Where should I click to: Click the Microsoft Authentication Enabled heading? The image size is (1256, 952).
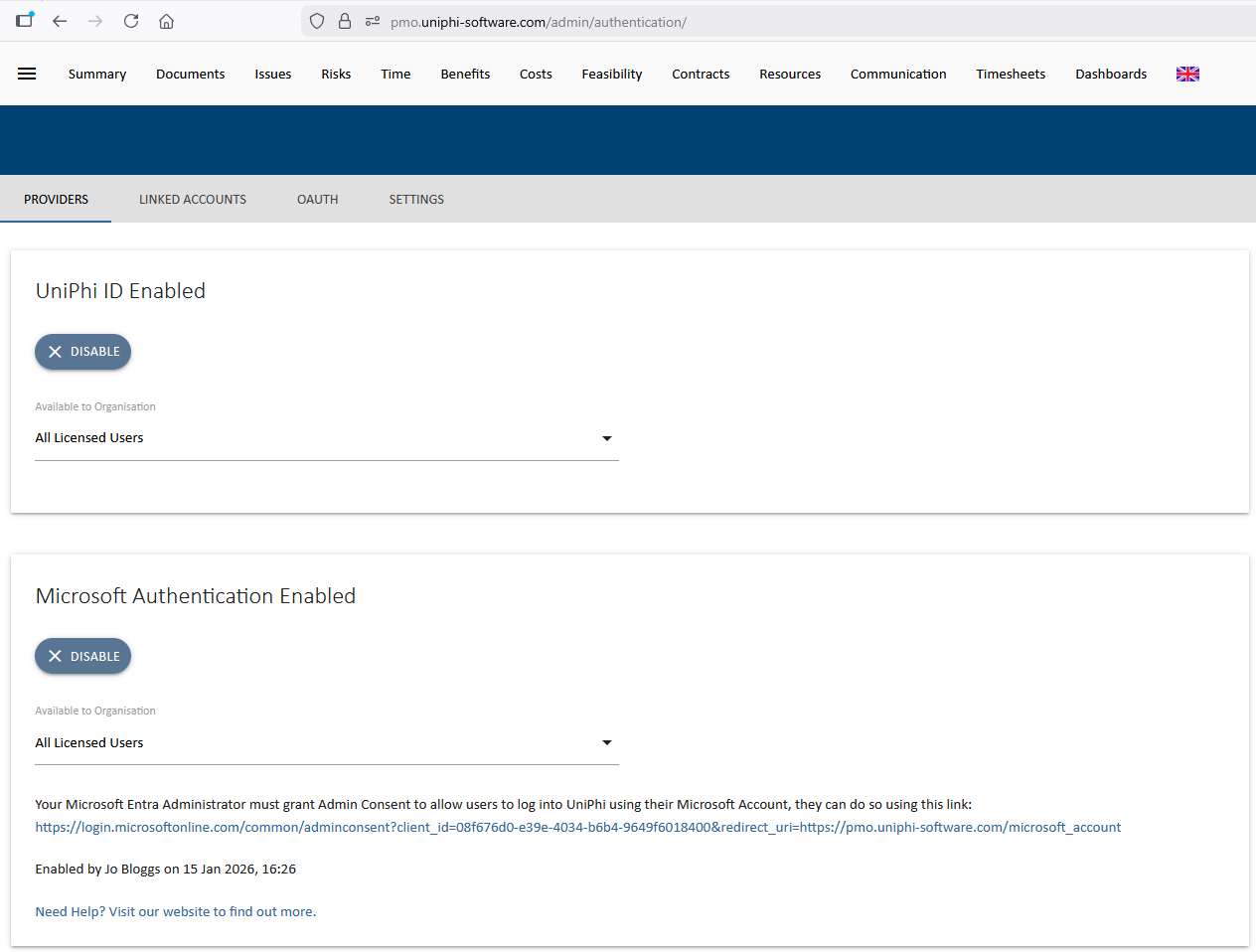coord(195,595)
